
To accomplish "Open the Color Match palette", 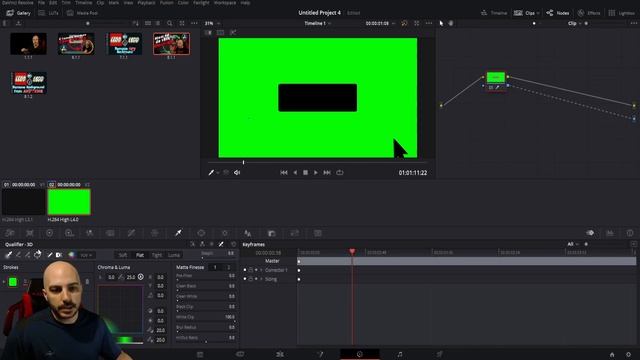I will (x=30, y=233).
